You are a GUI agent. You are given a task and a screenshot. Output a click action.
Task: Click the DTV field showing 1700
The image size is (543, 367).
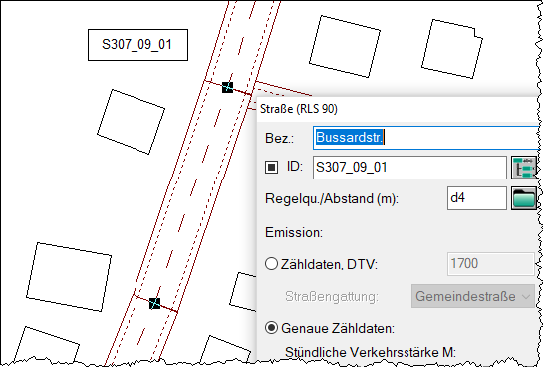click(491, 264)
